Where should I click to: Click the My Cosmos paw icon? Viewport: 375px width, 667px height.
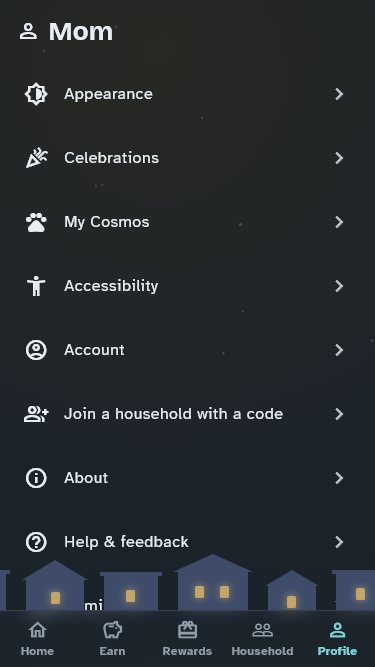point(36,222)
